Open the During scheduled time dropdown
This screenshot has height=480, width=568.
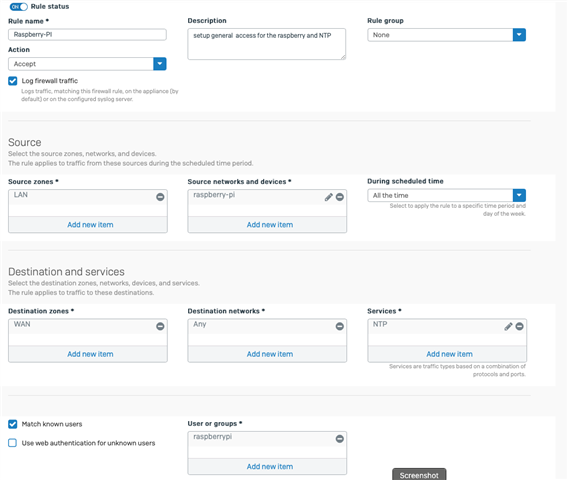446,195
